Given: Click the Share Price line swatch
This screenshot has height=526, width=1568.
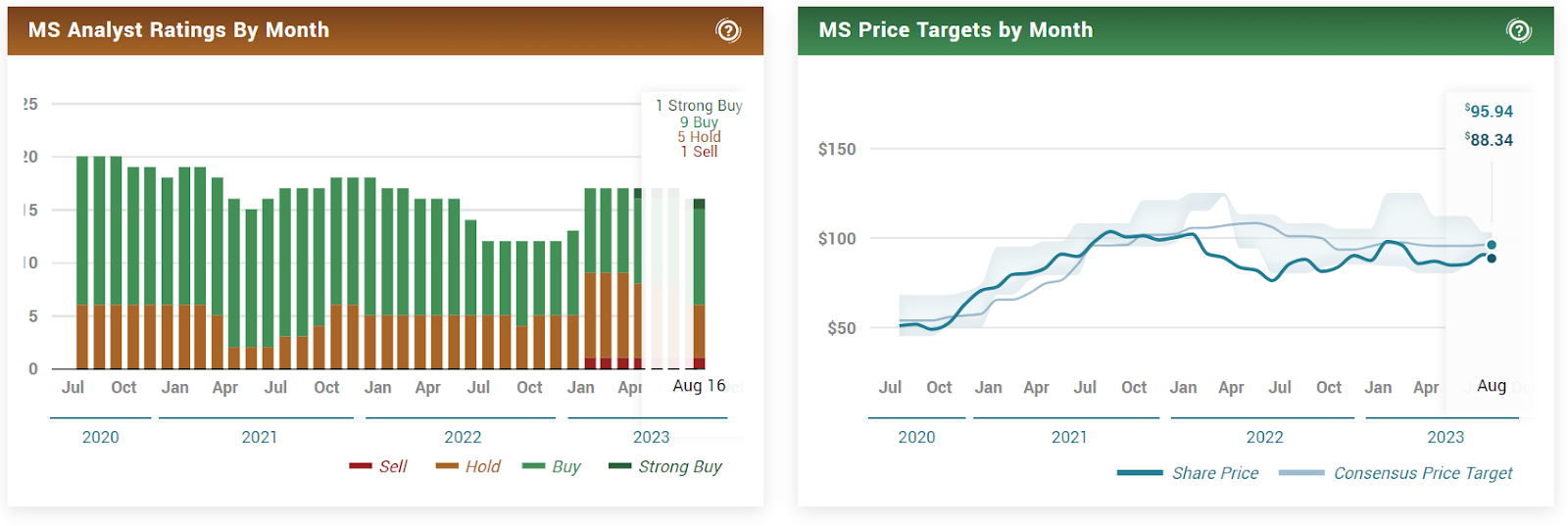Looking at the screenshot, I should coord(1140,473).
